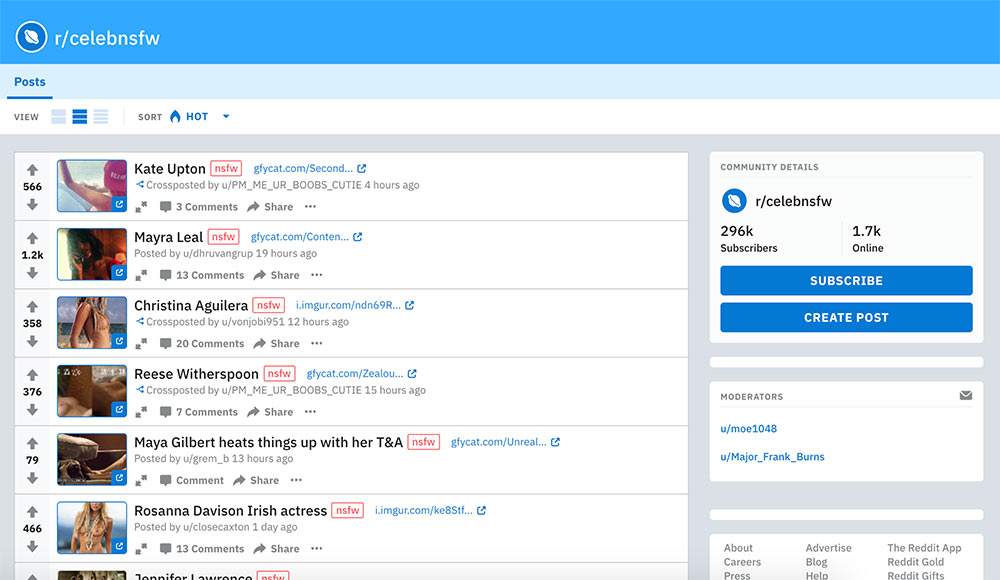Click the community details subreddit icon
The image size is (1000, 580).
(734, 201)
